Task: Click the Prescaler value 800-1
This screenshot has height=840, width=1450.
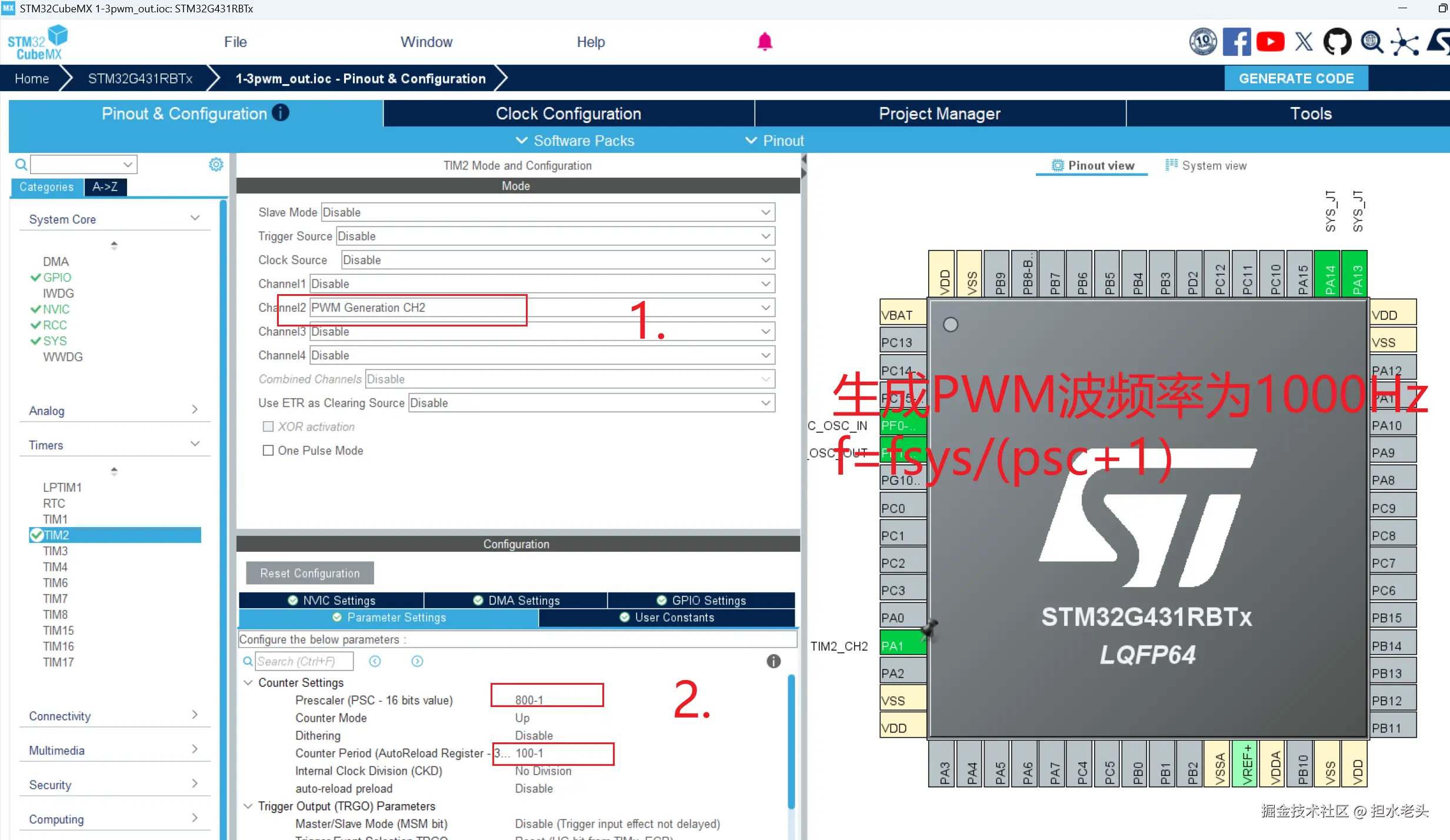Action: (529, 700)
